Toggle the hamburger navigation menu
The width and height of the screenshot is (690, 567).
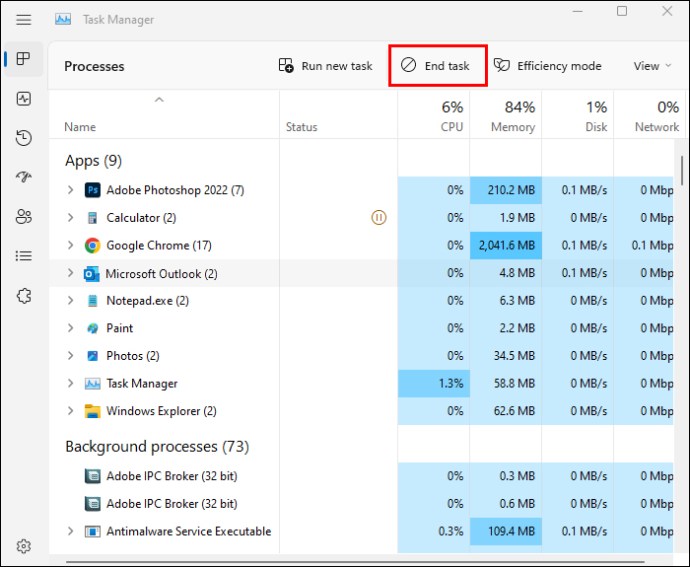(x=24, y=19)
